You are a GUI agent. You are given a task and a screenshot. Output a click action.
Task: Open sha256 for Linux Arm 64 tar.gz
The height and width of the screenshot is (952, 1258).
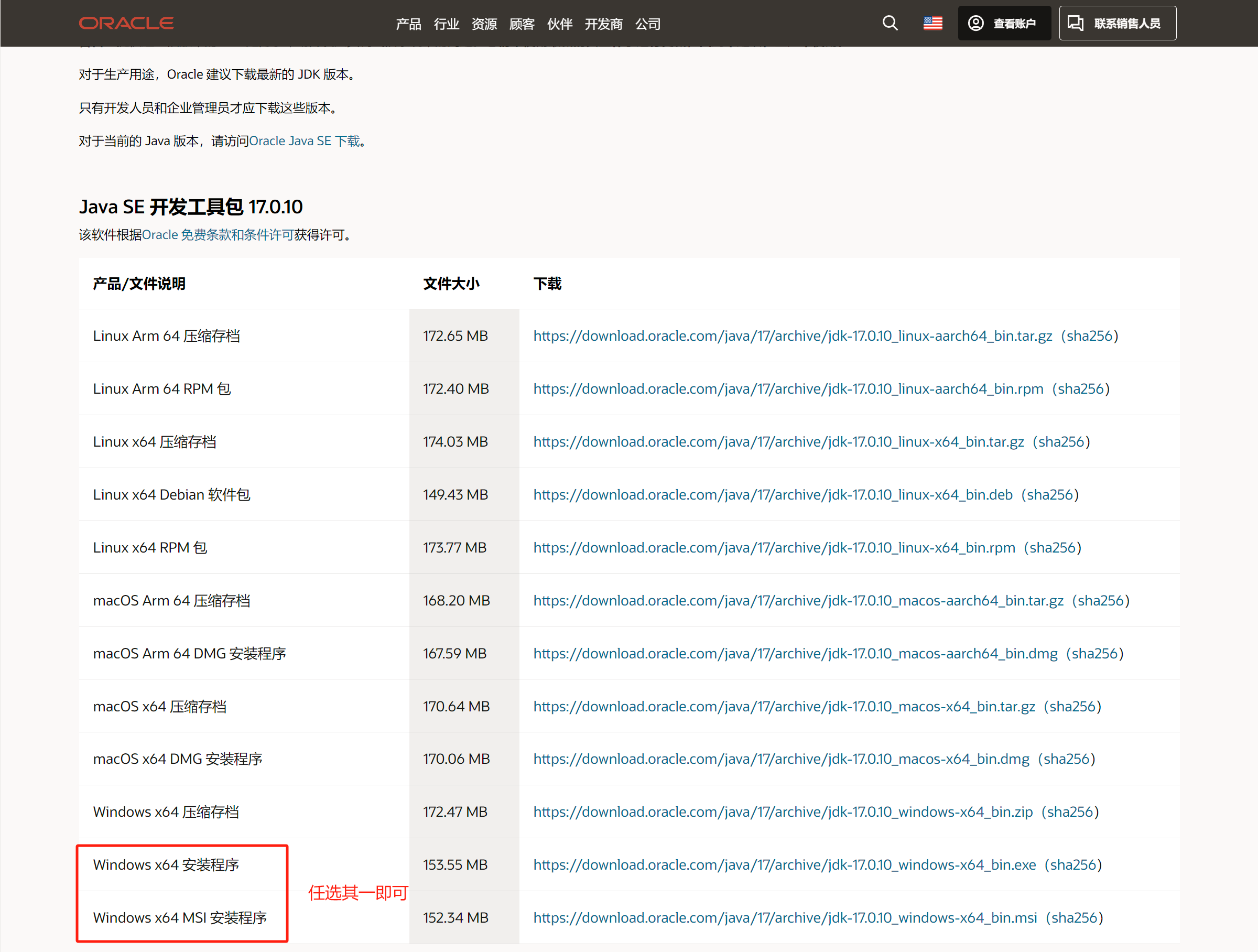point(1089,336)
